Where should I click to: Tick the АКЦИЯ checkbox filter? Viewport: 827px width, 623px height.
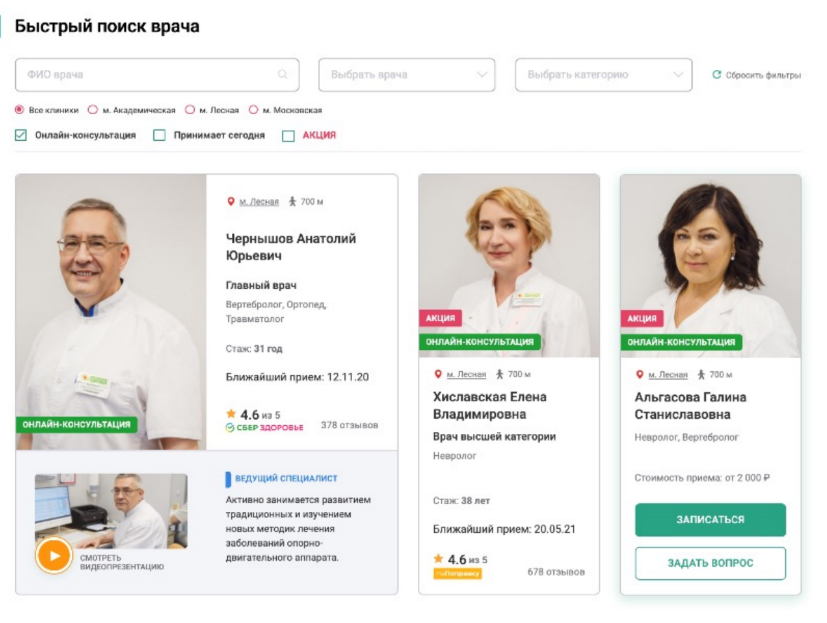click(x=289, y=136)
